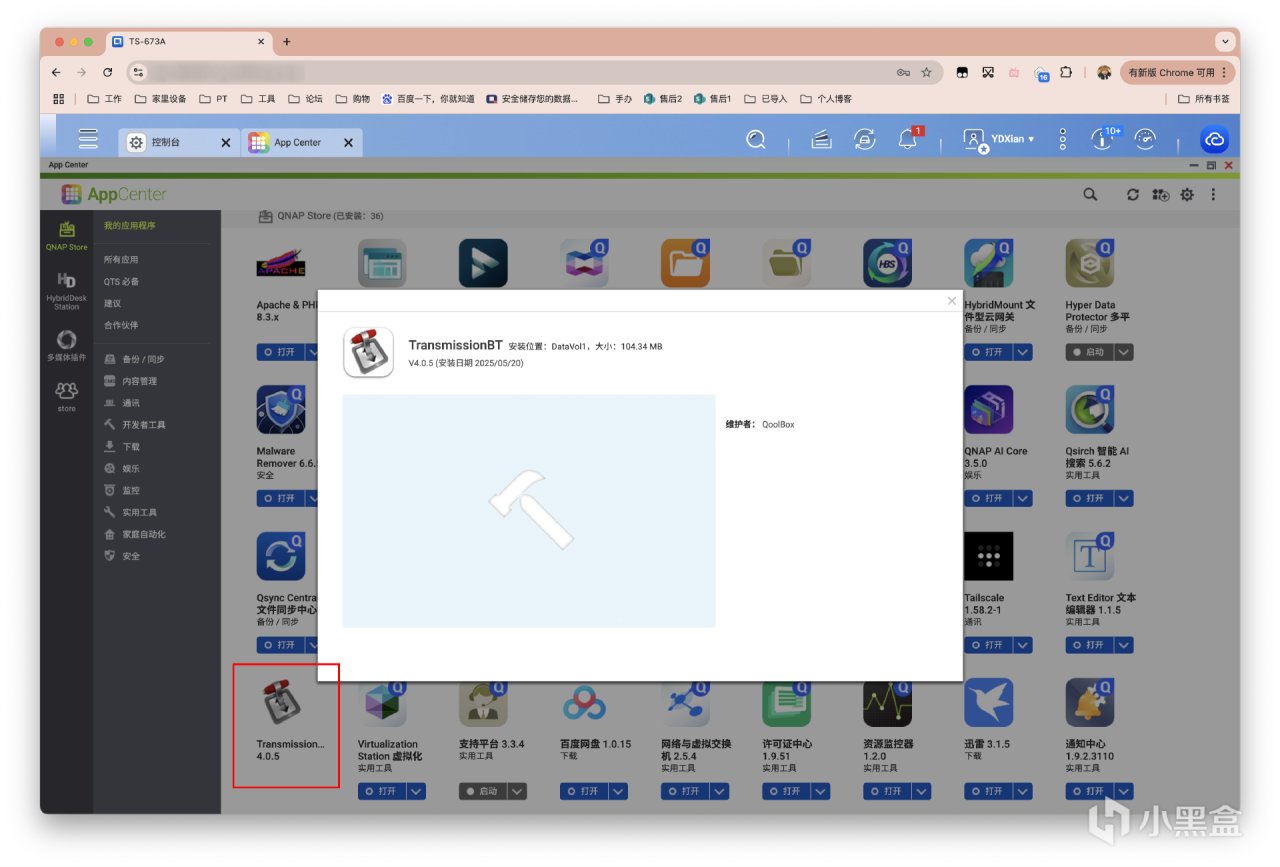The height and width of the screenshot is (867, 1280).
Task: Select QNAP Store in the sidebar
Action: 66,236
